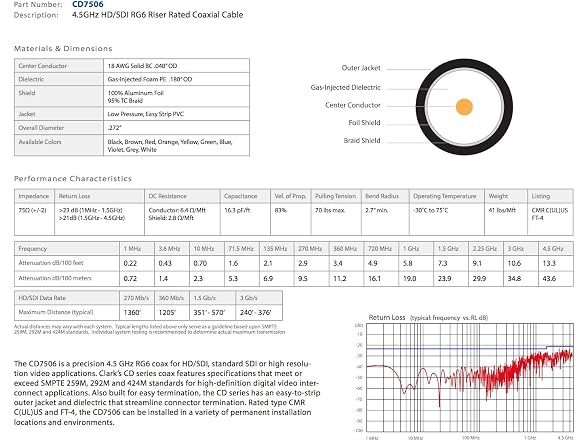The image size is (588, 441).
Task: Click the '2.25 GHz' frequency column header
Action: coord(484,249)
